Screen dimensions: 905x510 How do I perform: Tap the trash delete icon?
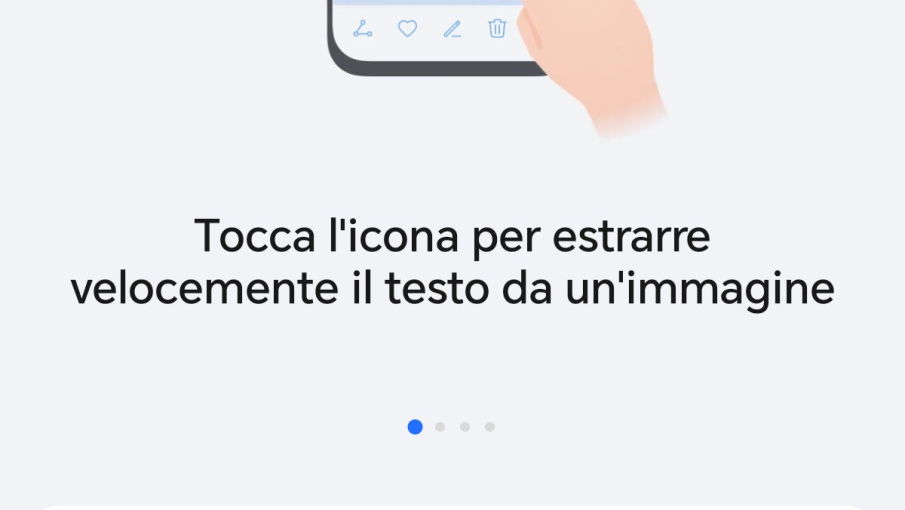click(497, 28)
